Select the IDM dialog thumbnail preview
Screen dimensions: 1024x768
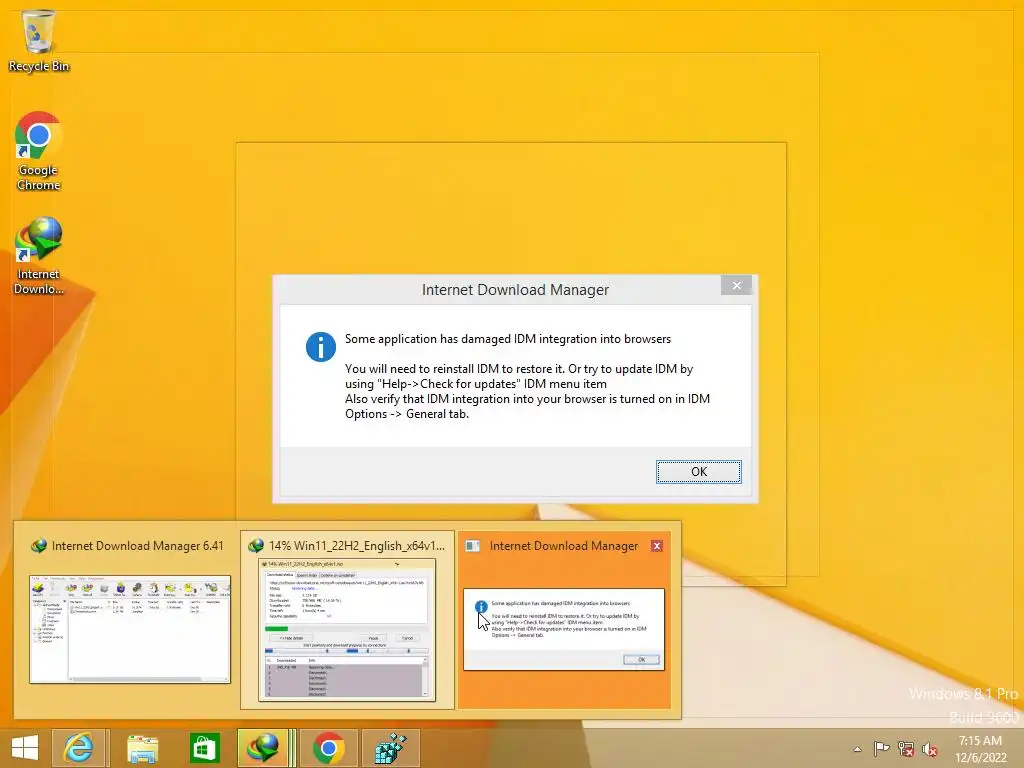tap(564, 629)
